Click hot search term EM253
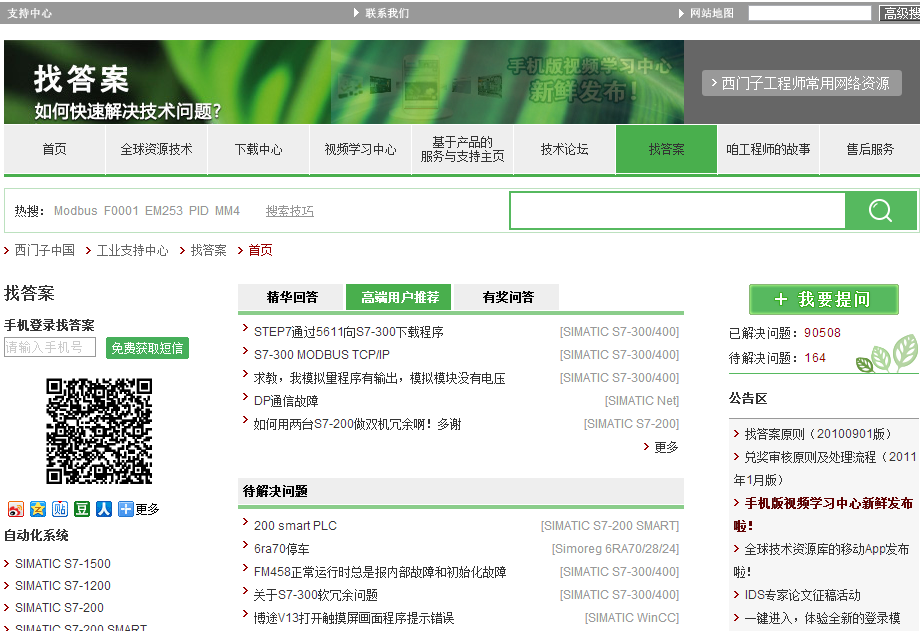The width and height of the screenshot is (920, 631). (164, 211)
